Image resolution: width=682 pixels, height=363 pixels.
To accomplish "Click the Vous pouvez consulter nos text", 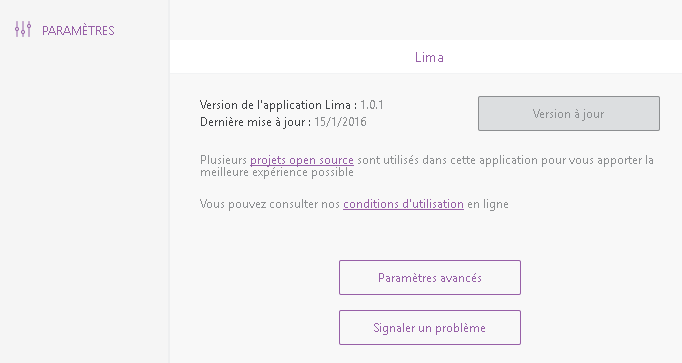I will click(x=270, y=204).
